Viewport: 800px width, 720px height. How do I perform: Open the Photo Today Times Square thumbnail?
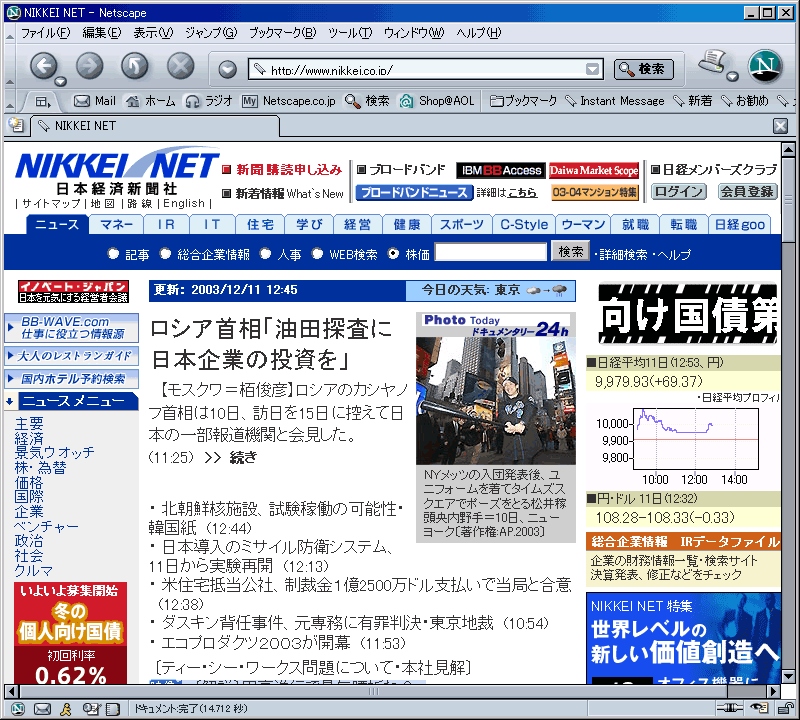(496, 401)
